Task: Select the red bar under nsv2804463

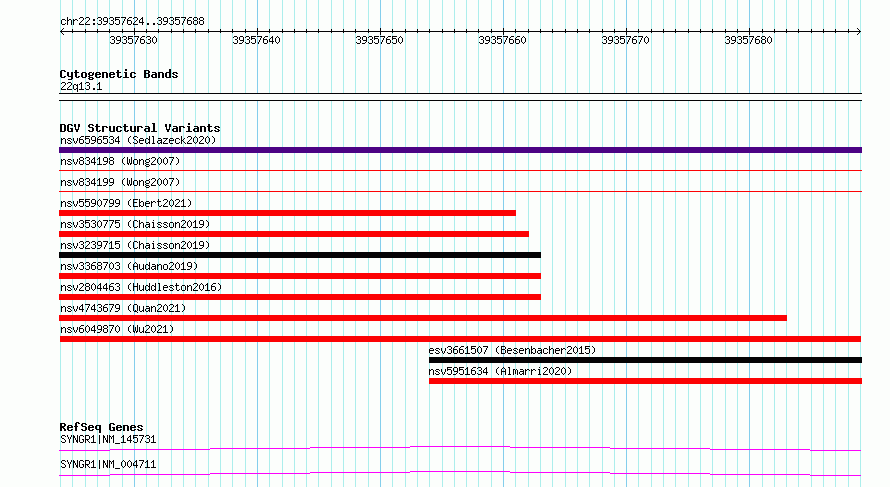Action: tap(300, 297)
